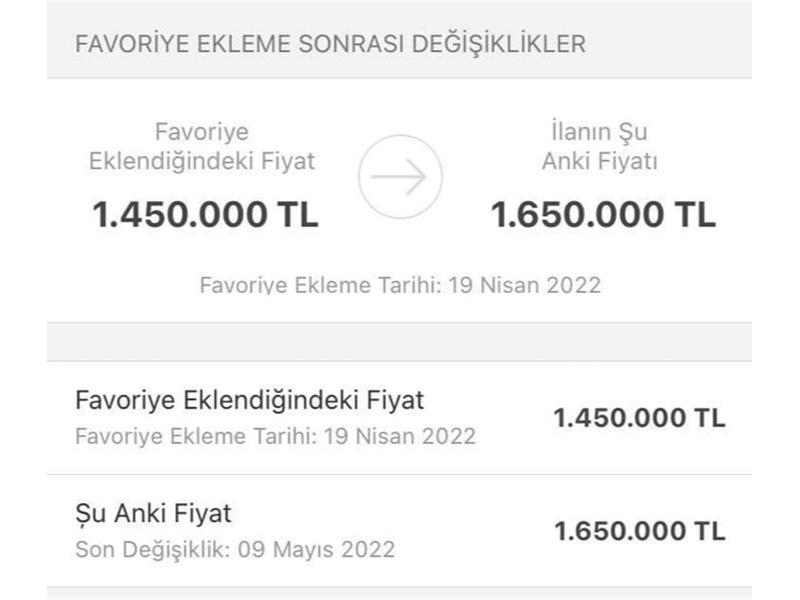Tap the circular arrow icon between prices
800x600 pixels.
400,177
